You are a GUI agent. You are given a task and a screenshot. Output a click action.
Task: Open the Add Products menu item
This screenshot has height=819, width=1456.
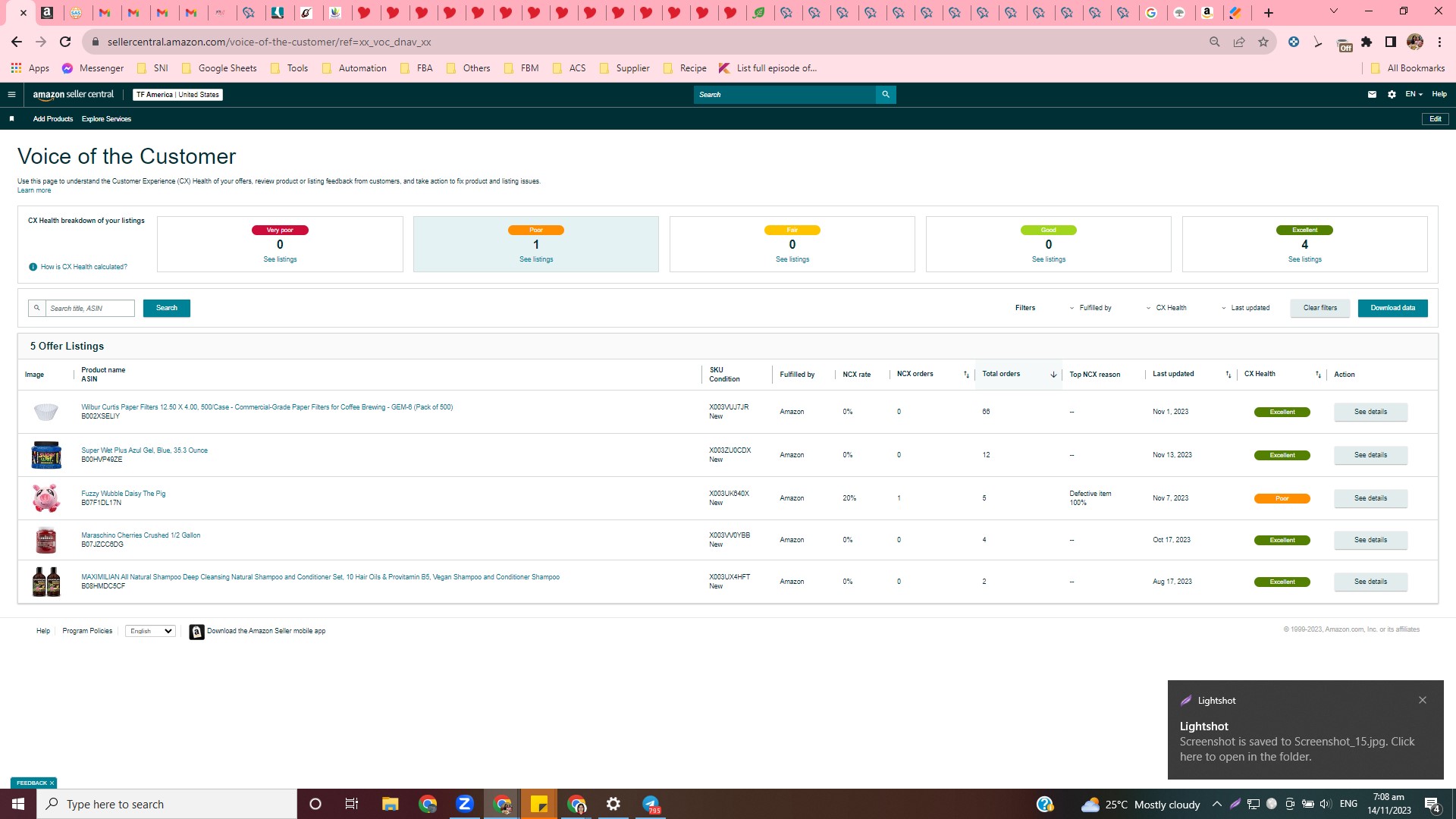click(x=53, y=119)
